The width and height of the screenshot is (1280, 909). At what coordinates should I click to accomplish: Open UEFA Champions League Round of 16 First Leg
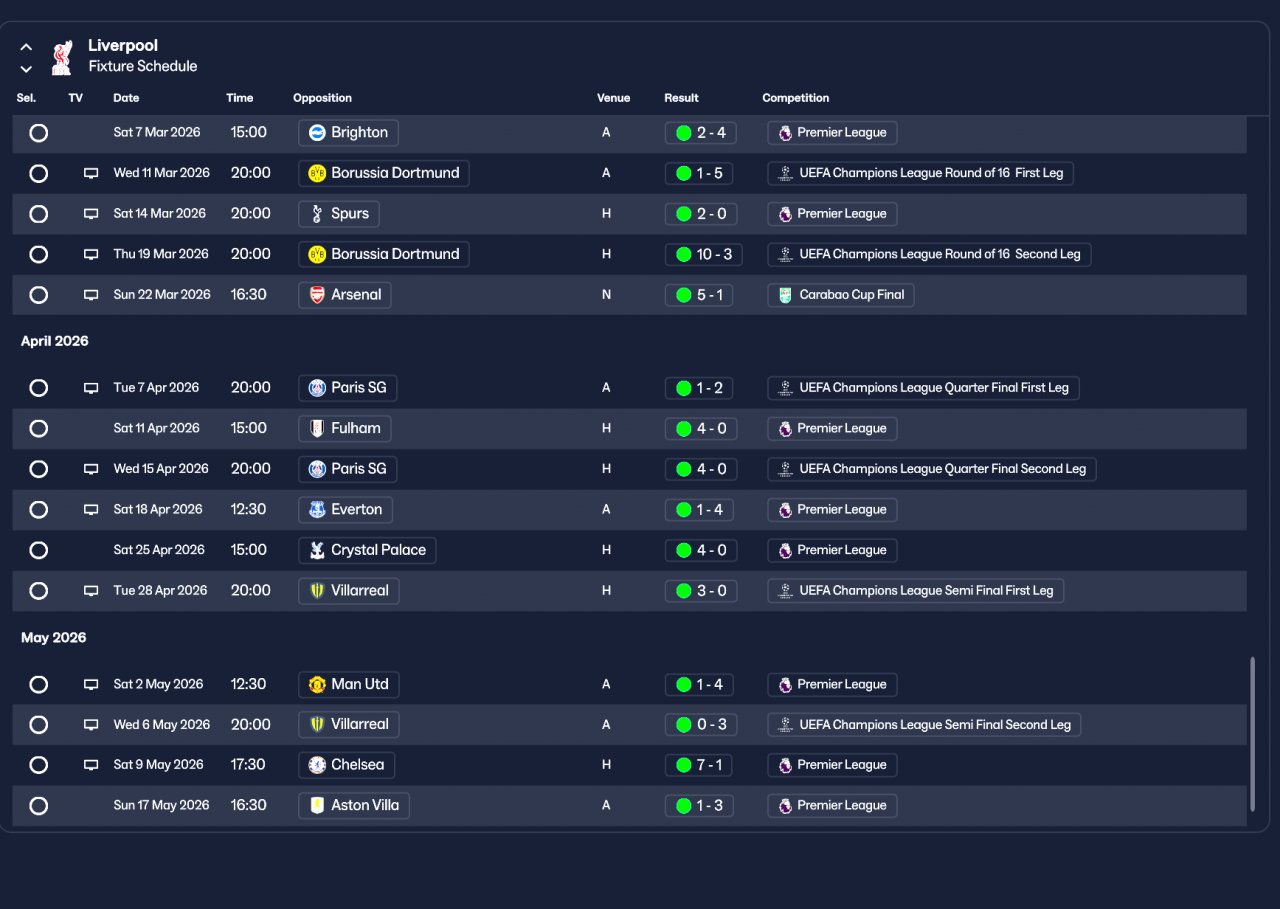pyautogui.click(x=921, y=173)
